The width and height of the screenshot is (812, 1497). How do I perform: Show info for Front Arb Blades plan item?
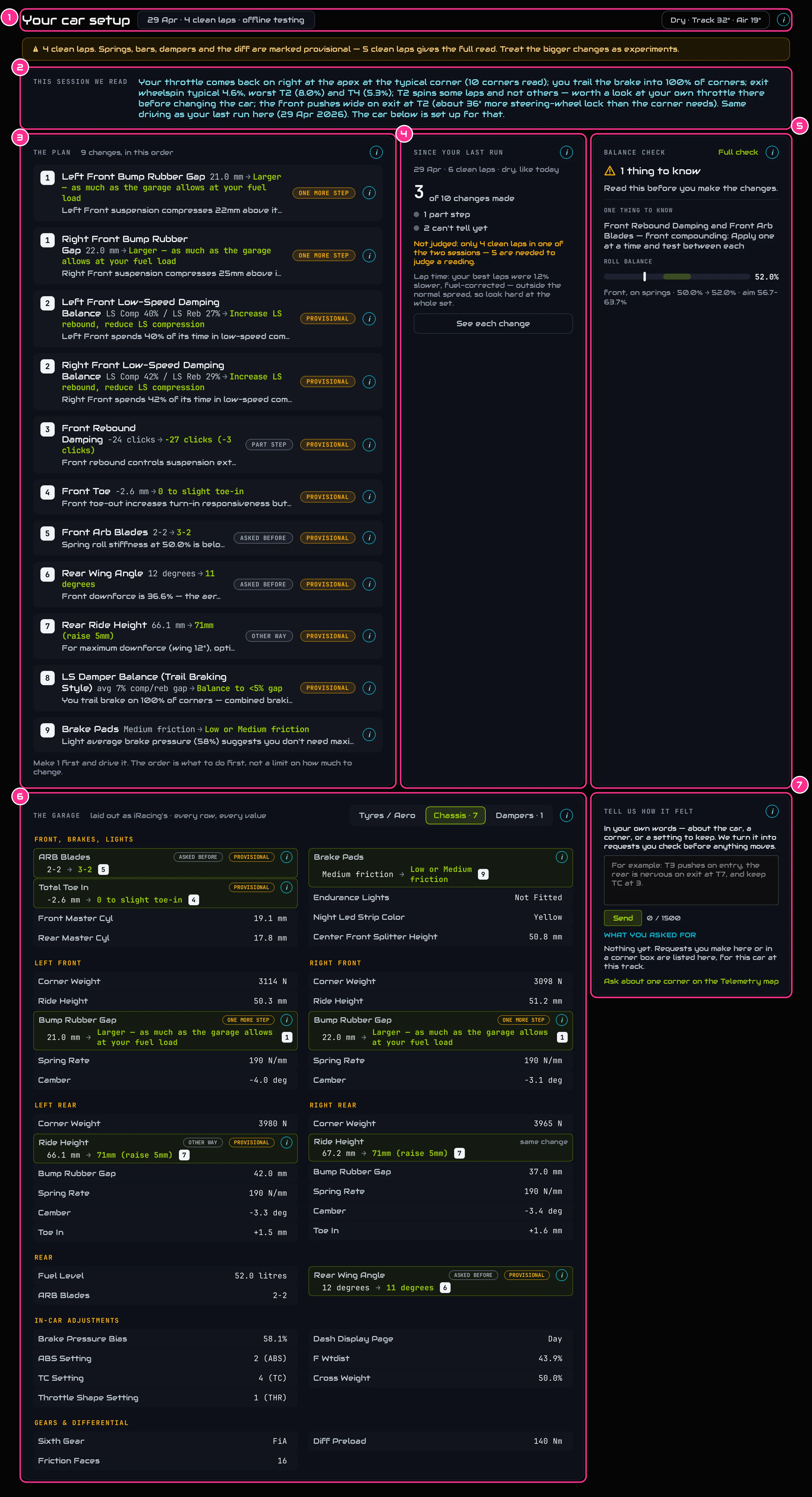[x=369, y=538]
